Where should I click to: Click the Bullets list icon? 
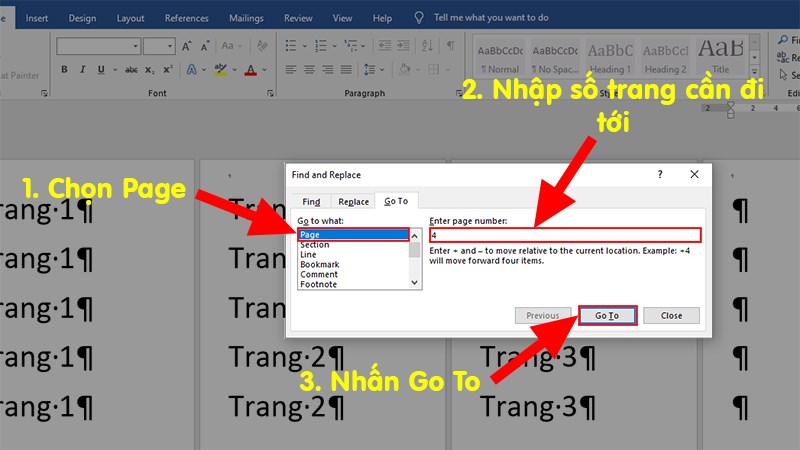291,46
